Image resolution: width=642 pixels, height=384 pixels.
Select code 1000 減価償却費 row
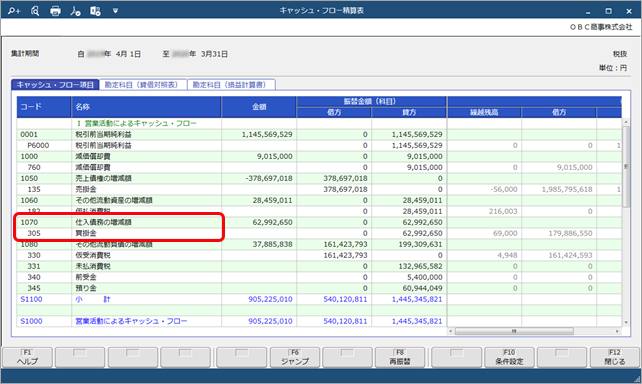(319, 156)
